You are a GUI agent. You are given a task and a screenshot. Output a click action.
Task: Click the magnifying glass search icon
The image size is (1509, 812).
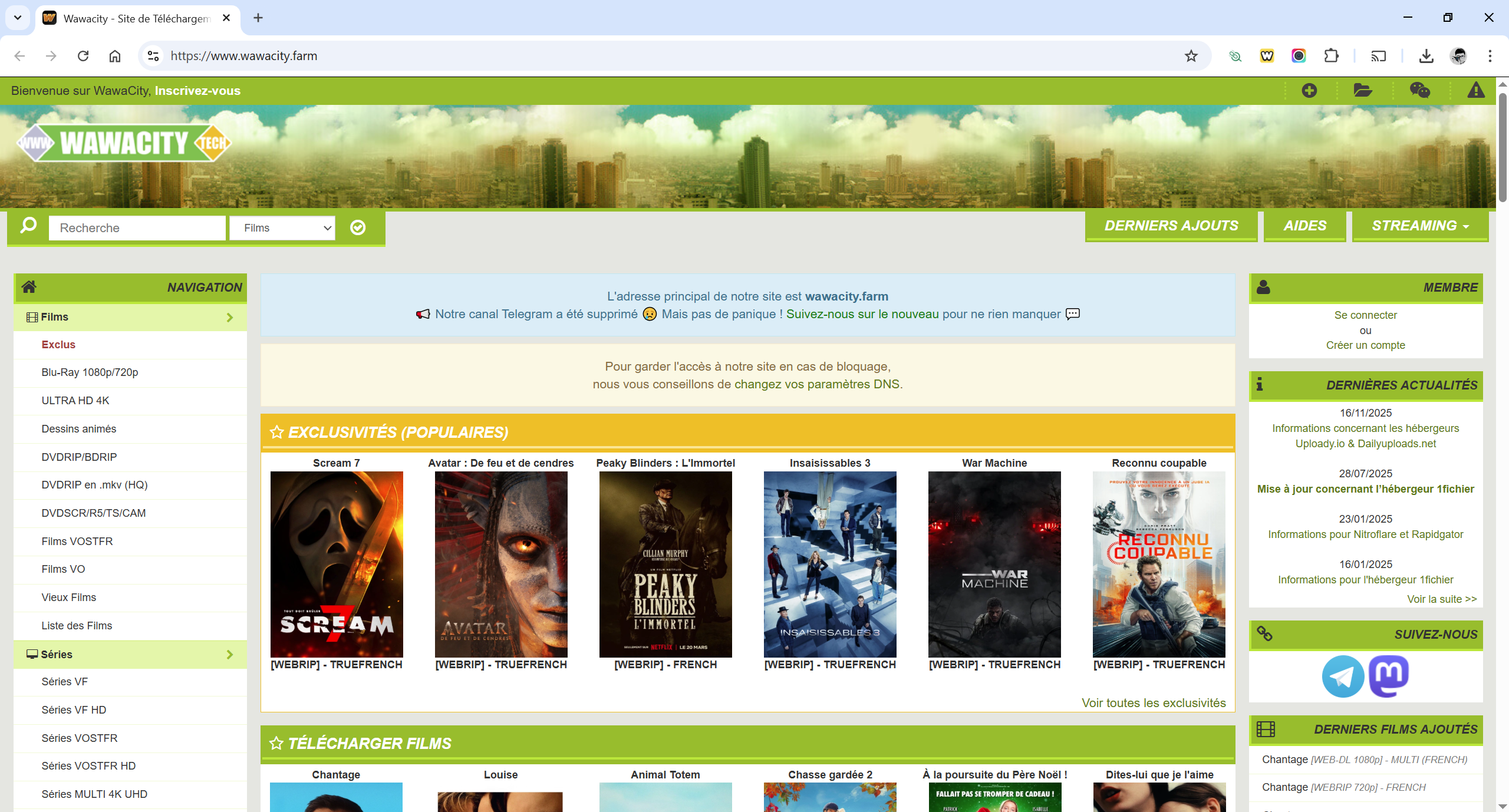click(28, 226)
